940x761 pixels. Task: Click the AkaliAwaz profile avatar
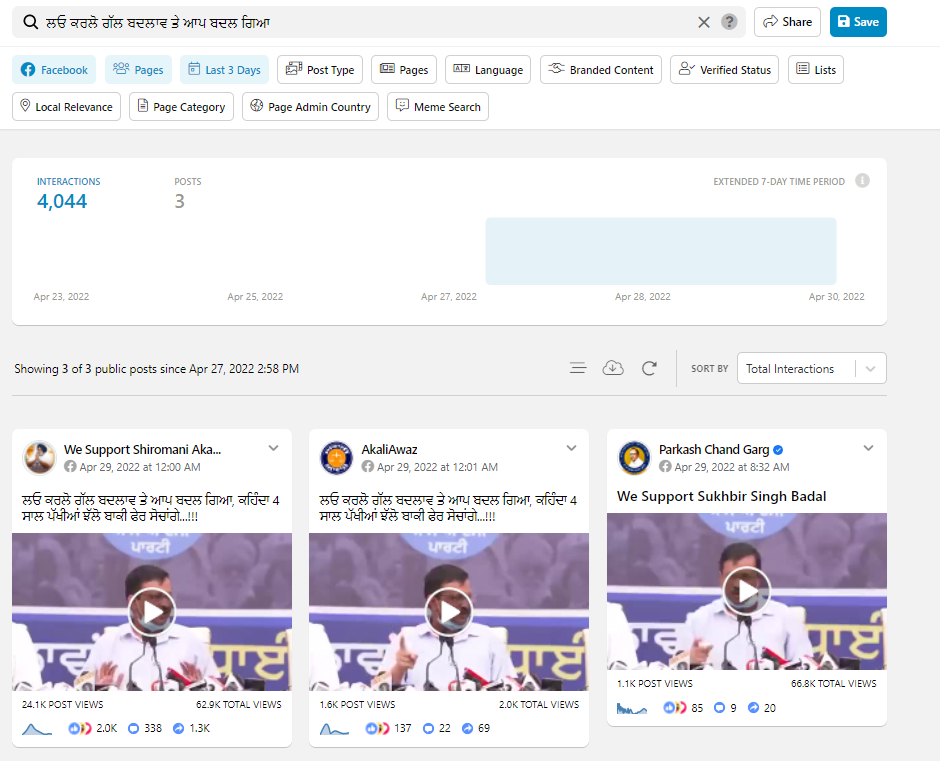point(336,458)
